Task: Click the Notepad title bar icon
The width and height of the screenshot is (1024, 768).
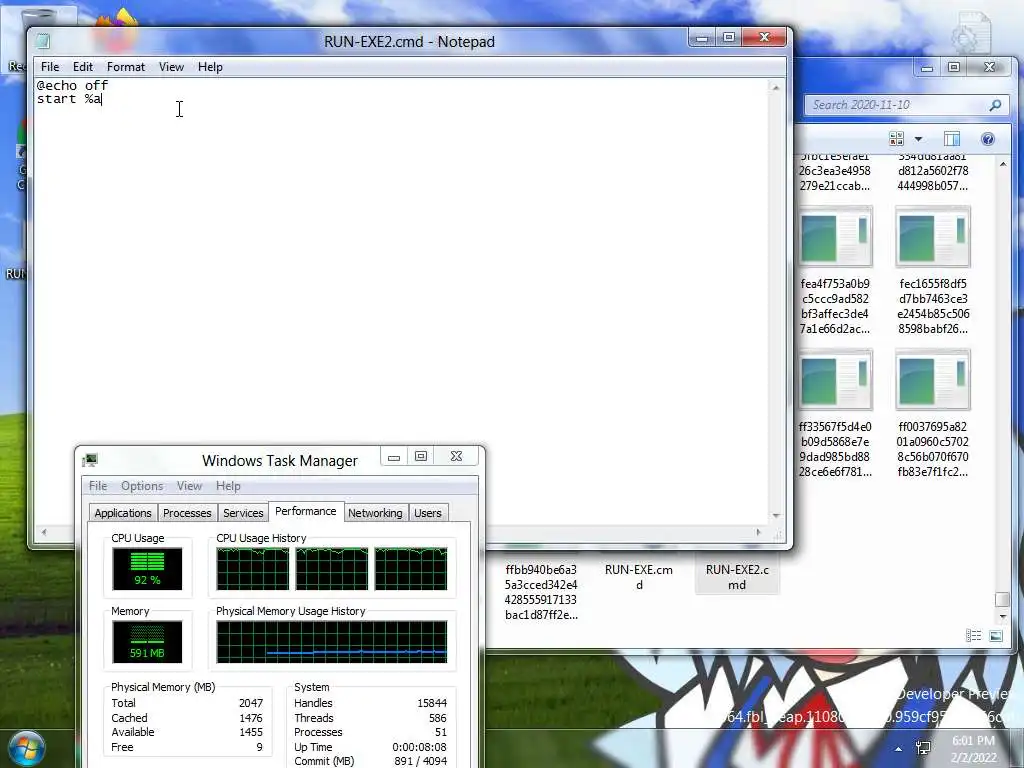Action: (43, 41)
